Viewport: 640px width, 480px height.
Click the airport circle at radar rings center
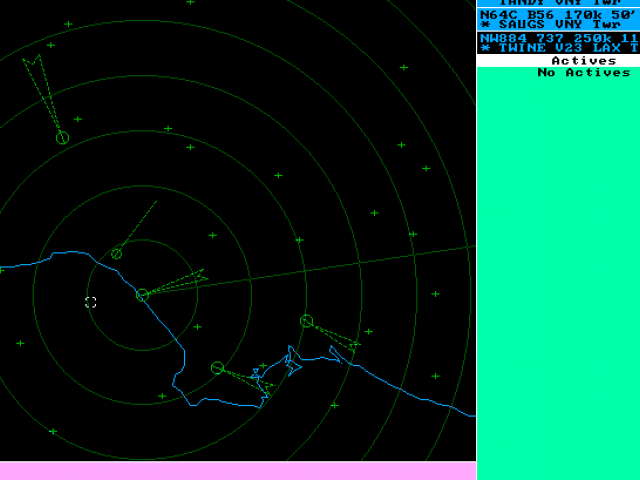(142, 294)
